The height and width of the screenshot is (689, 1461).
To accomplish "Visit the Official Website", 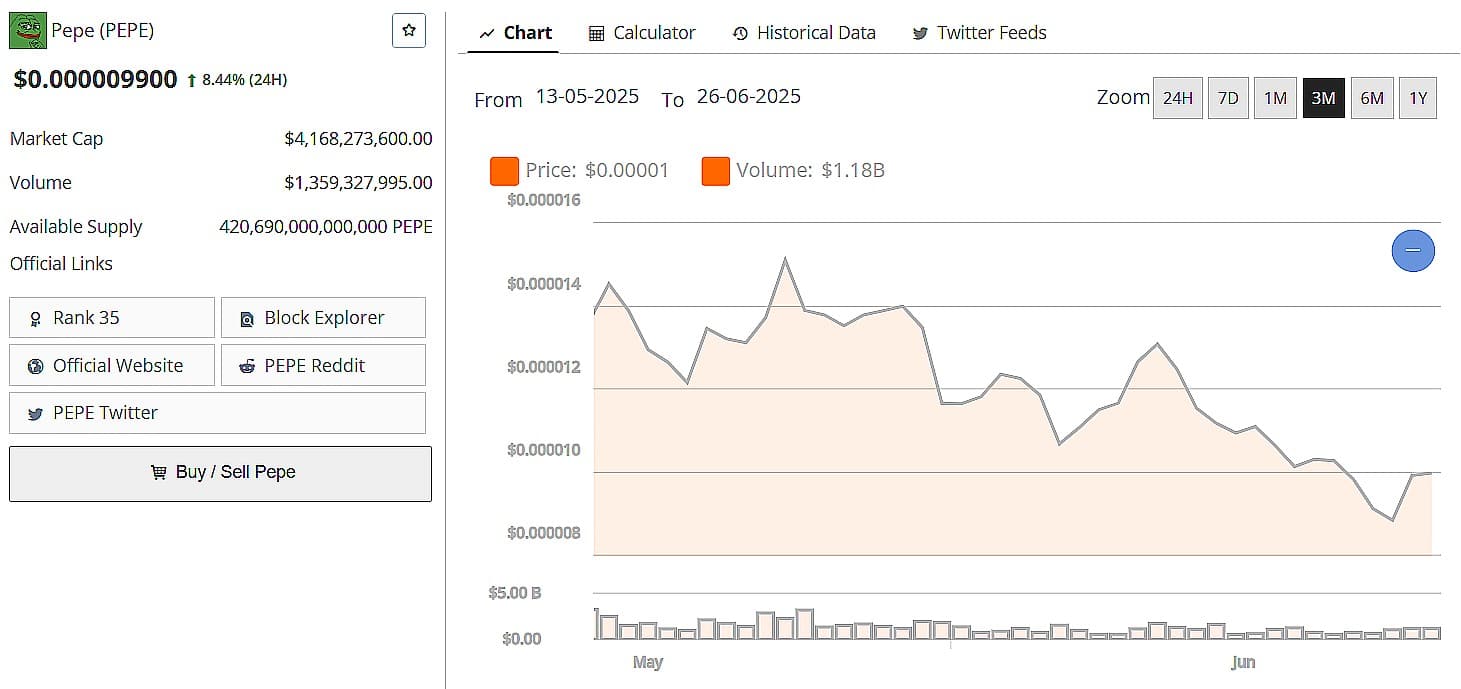I will (x=112, y=365).
